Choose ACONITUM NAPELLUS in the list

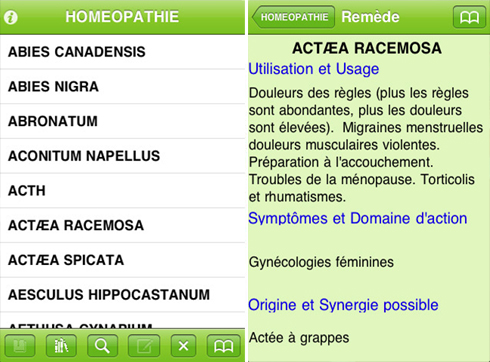pos(122,156)
